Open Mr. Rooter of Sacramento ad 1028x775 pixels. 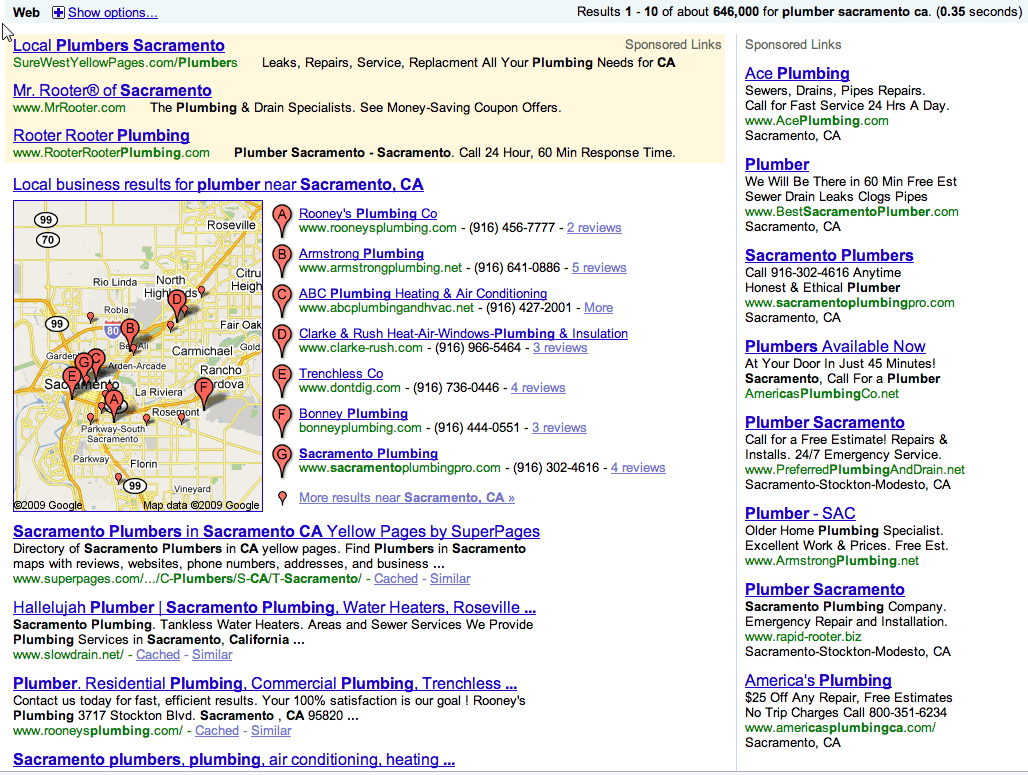[x=112, y=90]
